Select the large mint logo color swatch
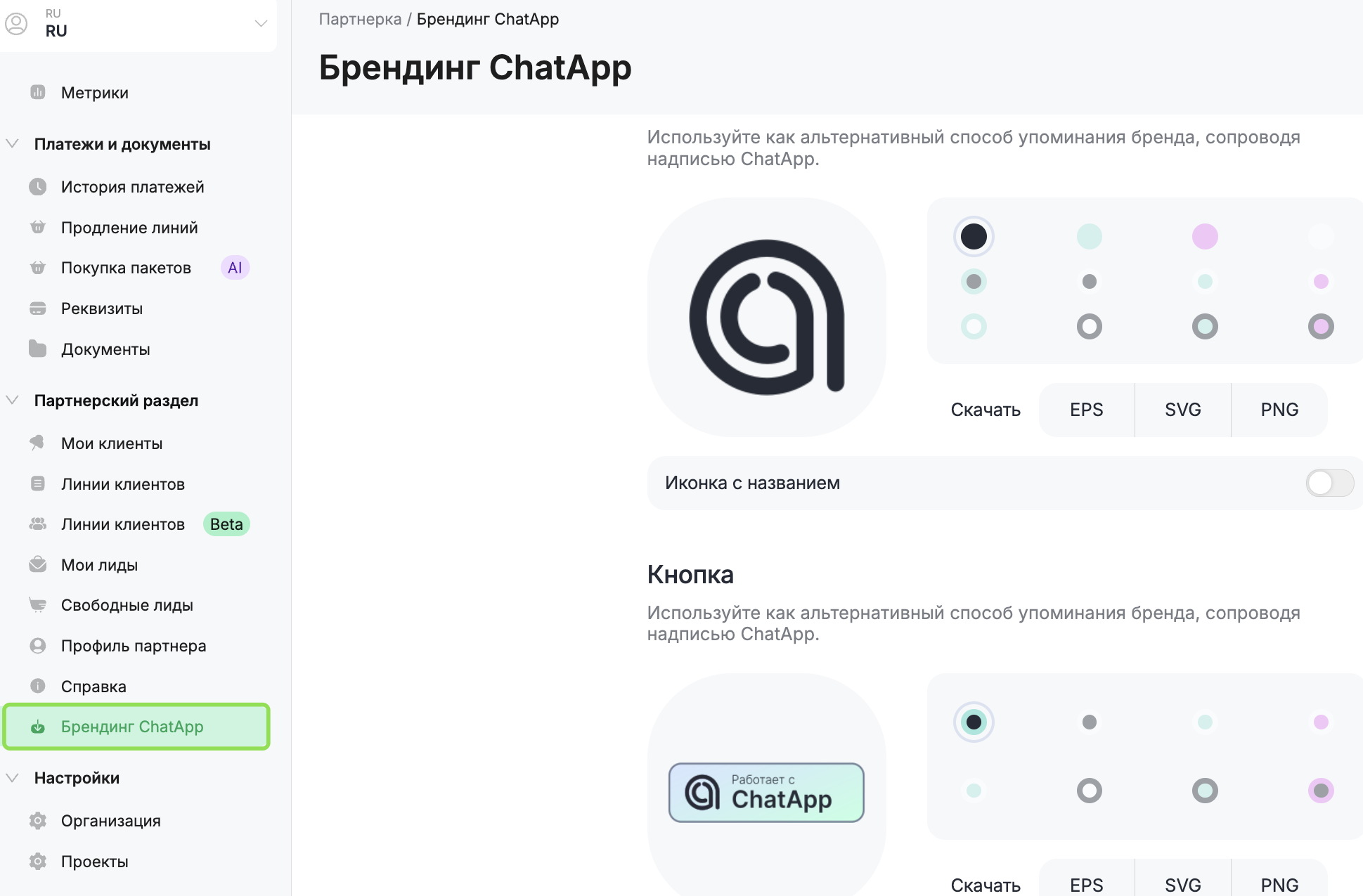Screen dimensions: 1363x896 1089,237
